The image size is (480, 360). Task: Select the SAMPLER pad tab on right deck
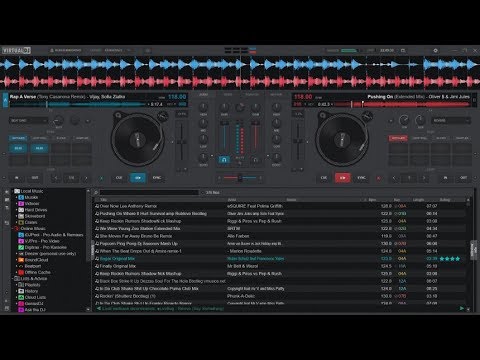[x=462, y=138]
